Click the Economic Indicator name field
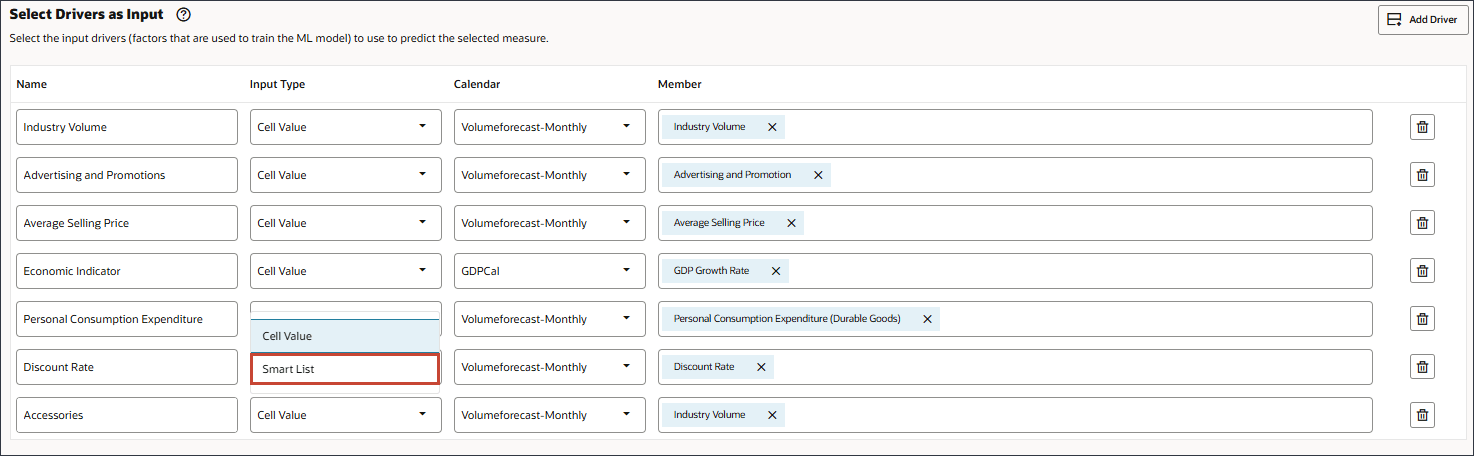Image resolution: width=1474 pixels, height=456 pixels. pyautogui.click(x=127, y=271)
